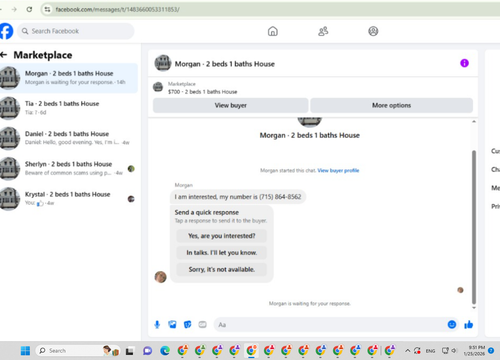Click the Marketplace listing $700 - 2 beds 1 baths
This screenshot has height=360, width=500.
coord(203,92)
